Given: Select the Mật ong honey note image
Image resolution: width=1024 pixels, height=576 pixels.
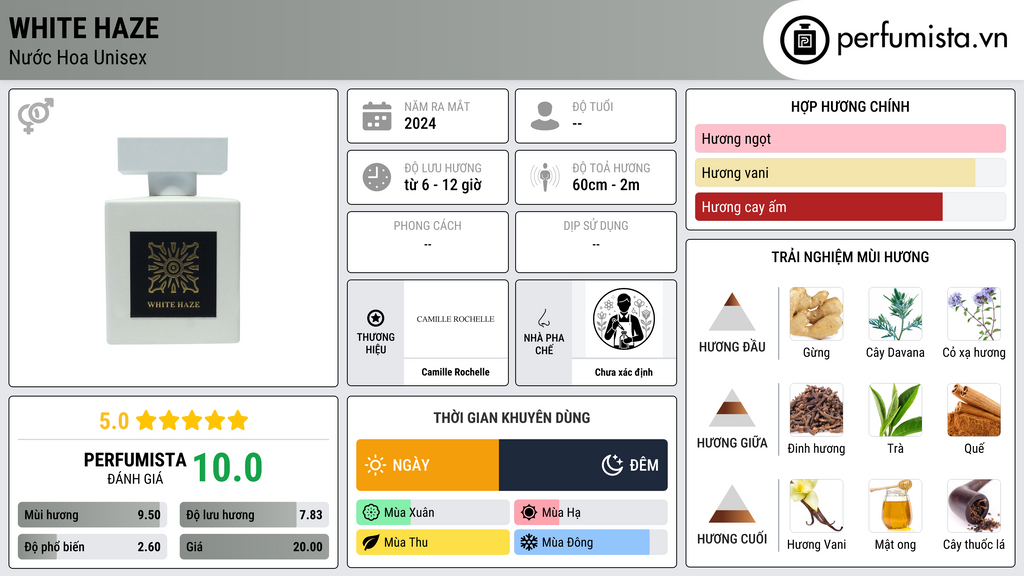Looking at the screenshot, I should tap(895, 506).
